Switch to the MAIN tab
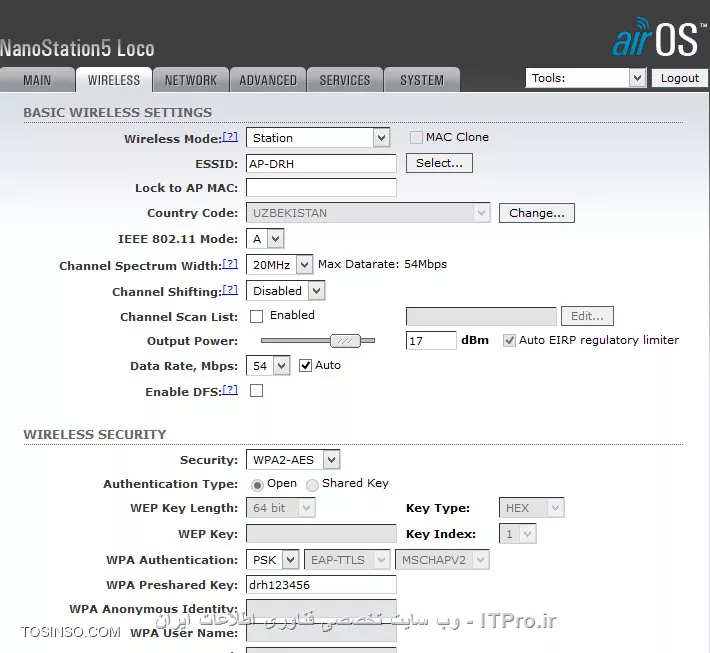The width and height of the screenshot is (710, 653). [x=37, y=80]
